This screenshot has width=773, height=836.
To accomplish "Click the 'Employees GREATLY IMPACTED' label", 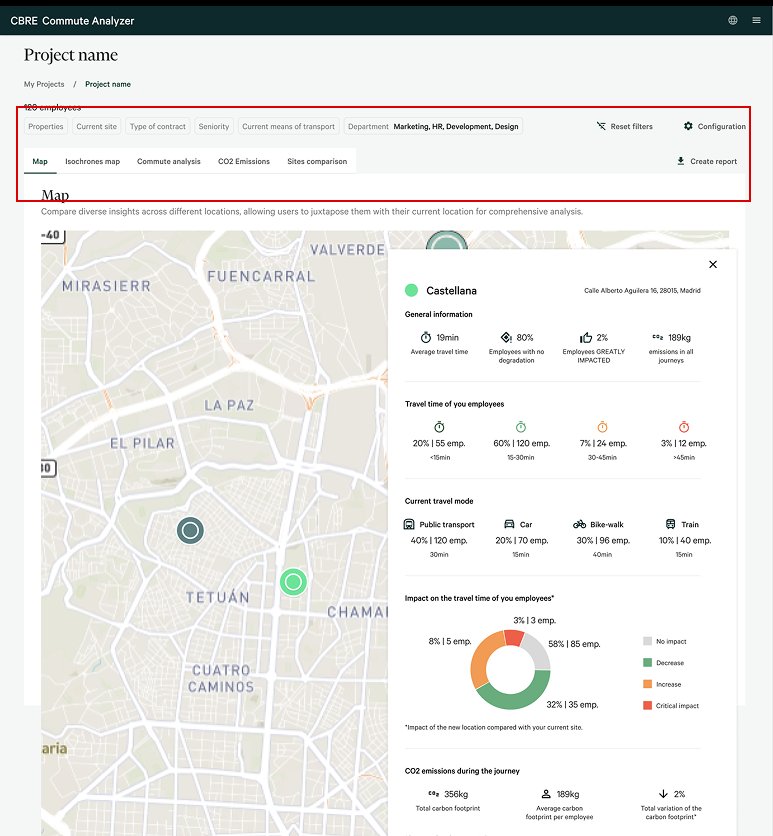I will tap(593, 356).
